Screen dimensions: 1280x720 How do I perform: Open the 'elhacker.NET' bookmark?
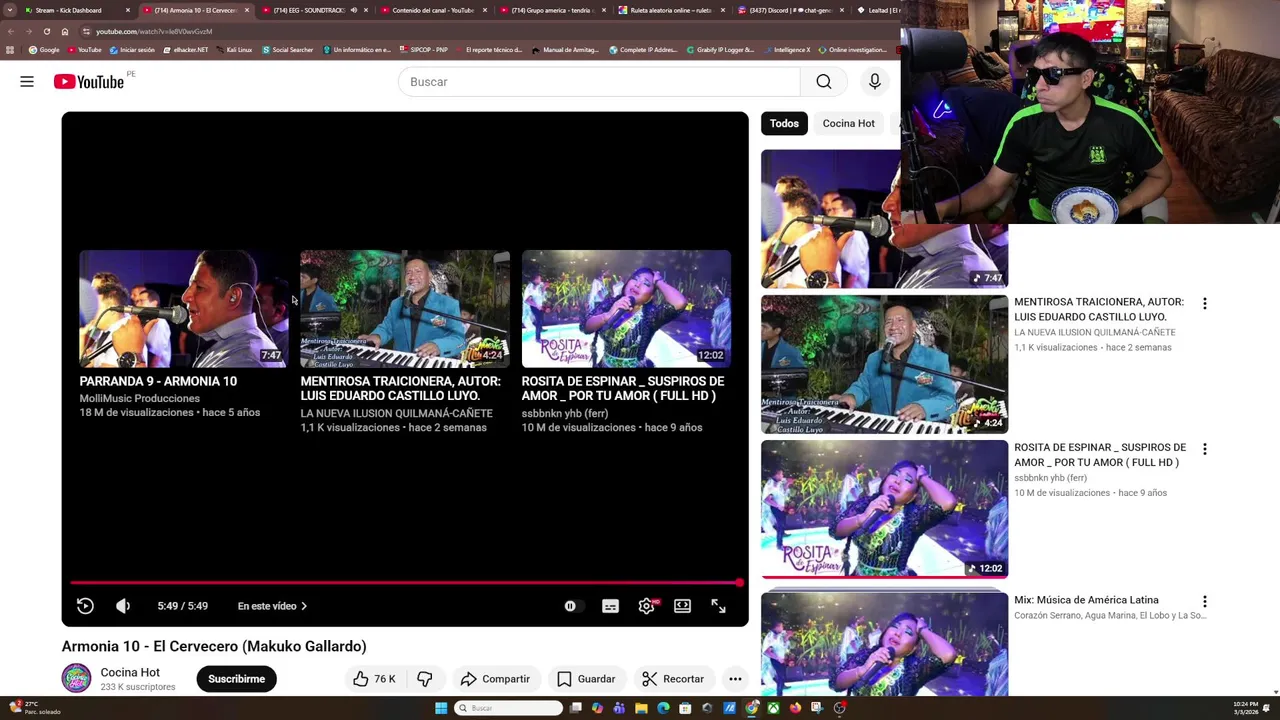tap(185, 50)
